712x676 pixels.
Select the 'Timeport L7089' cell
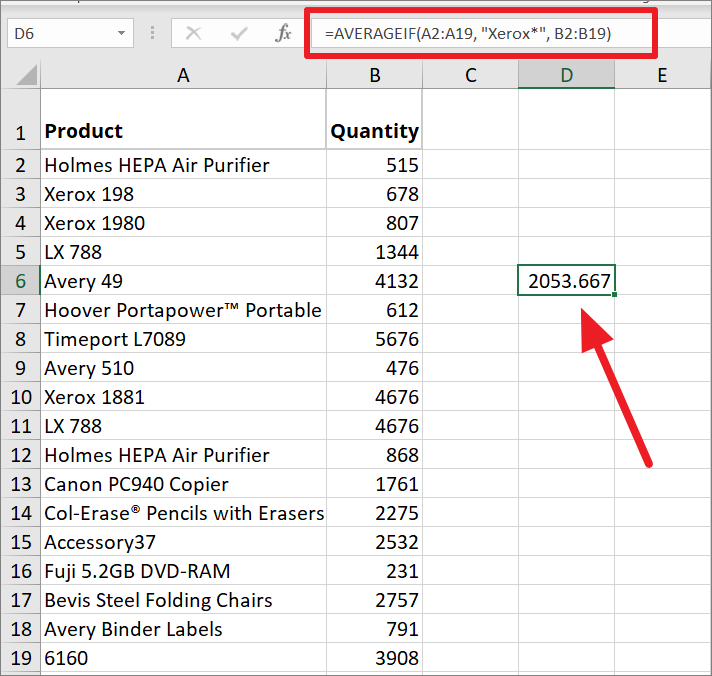tap(183, 339)
